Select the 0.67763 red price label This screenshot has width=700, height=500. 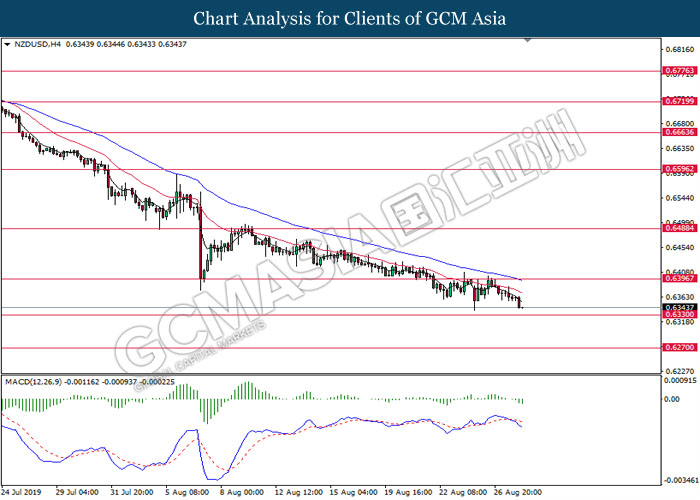tap(679, 71)
